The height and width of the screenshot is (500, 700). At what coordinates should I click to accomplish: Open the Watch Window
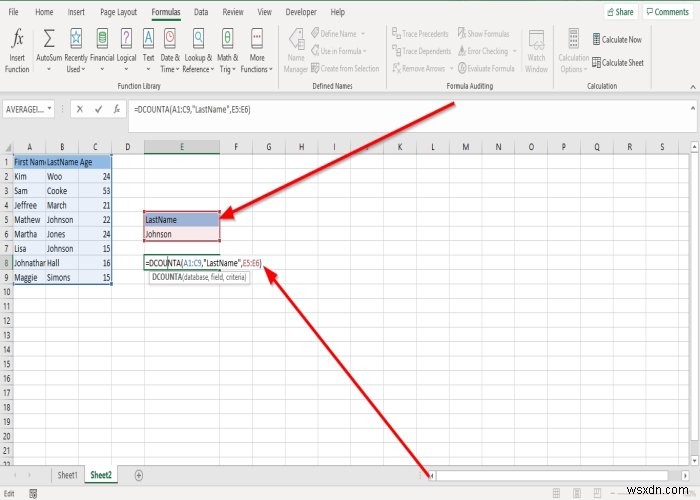click(x=536, y=50)
